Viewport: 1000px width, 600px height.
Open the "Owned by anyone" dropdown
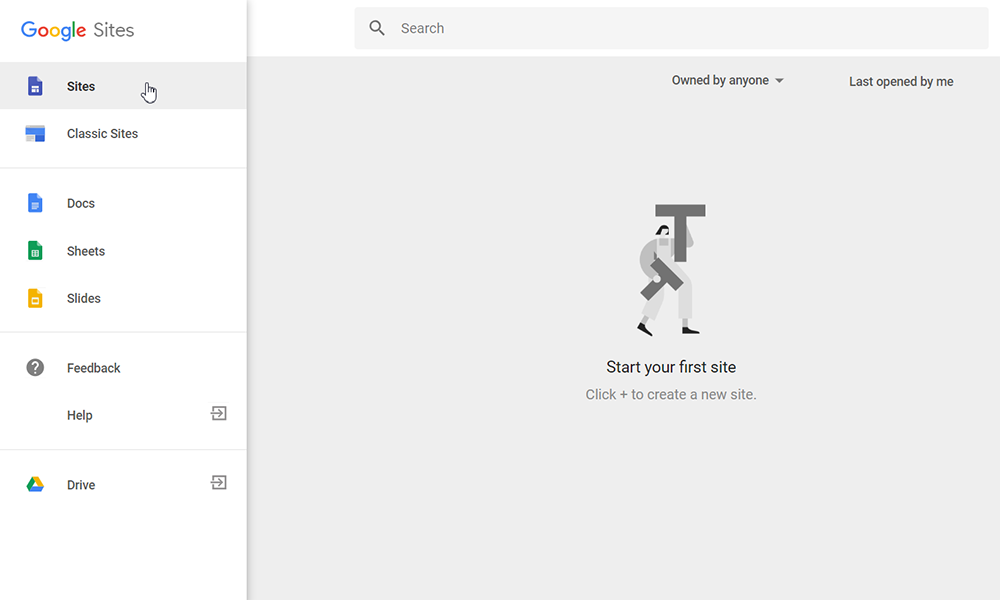[x=727, y=81]
